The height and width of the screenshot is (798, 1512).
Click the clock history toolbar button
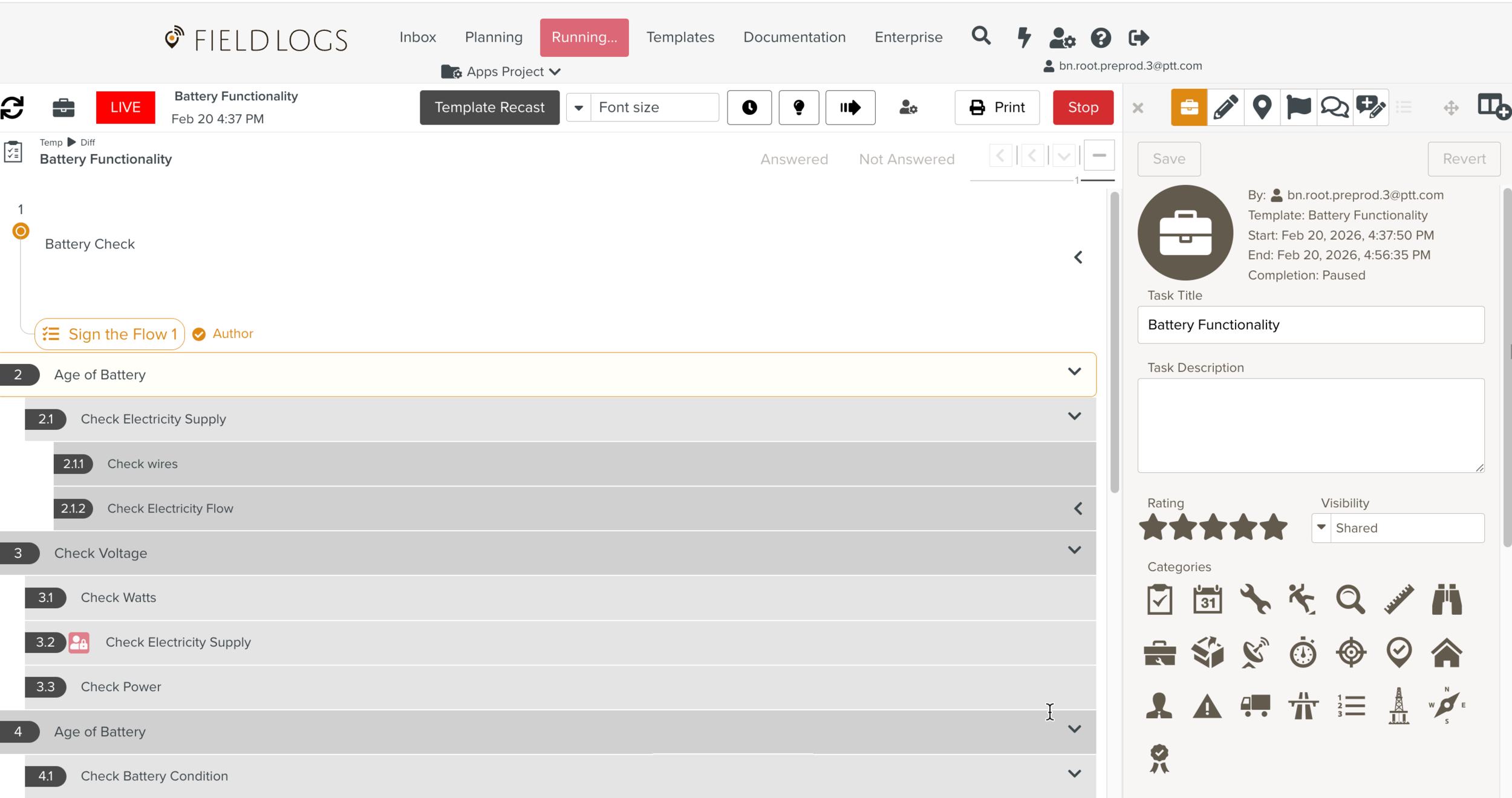tap(749, 108)
